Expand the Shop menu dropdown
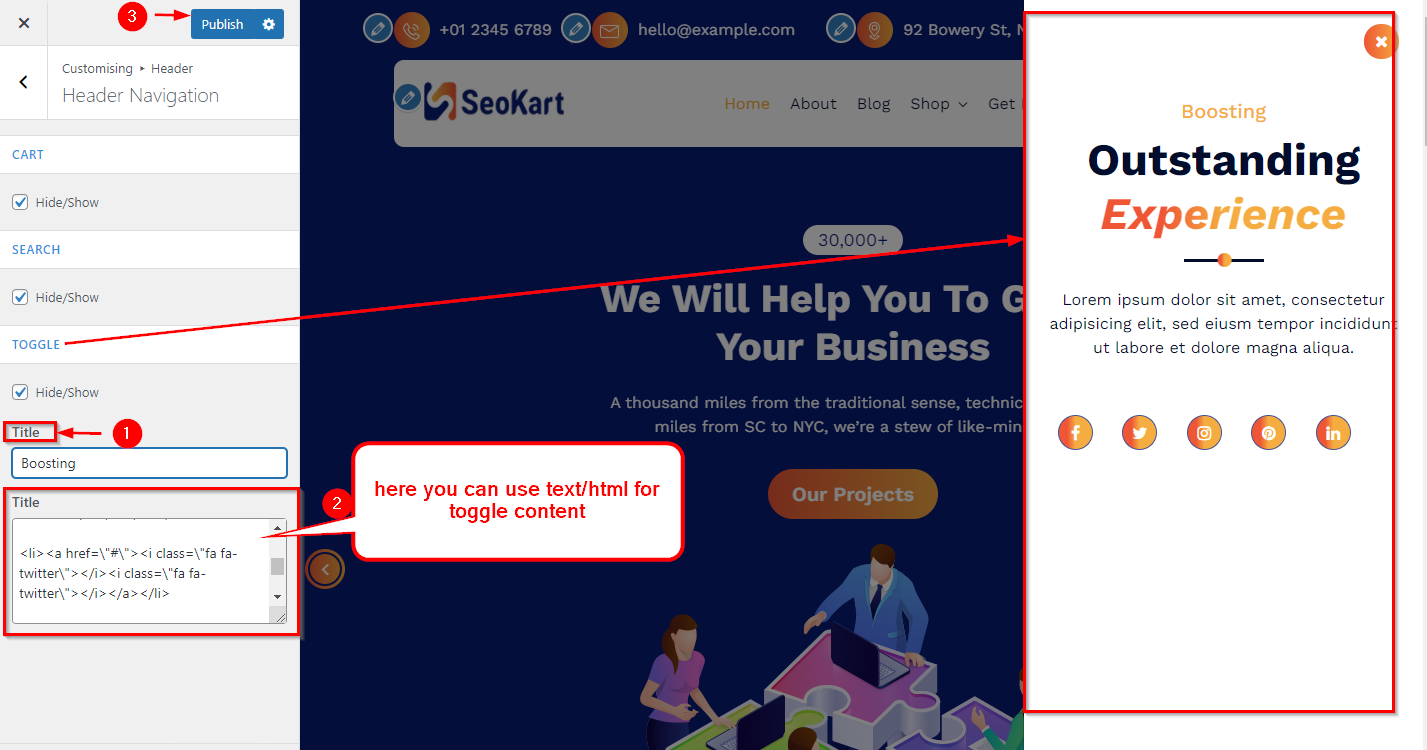The width and height of the screenshot is (1427, 750). point(939,104)
